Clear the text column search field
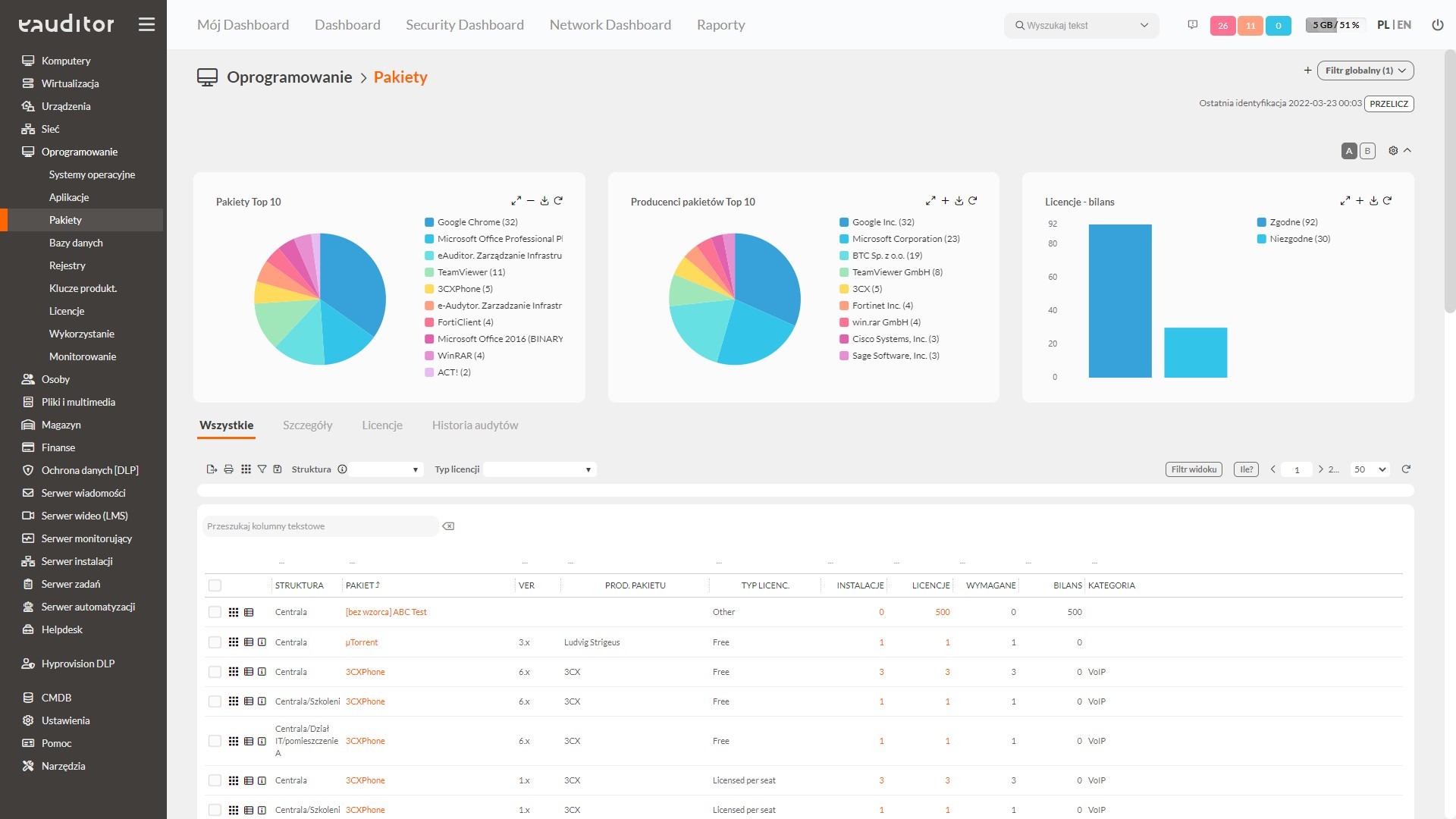 pyautogui.click(x=448, y=526)
